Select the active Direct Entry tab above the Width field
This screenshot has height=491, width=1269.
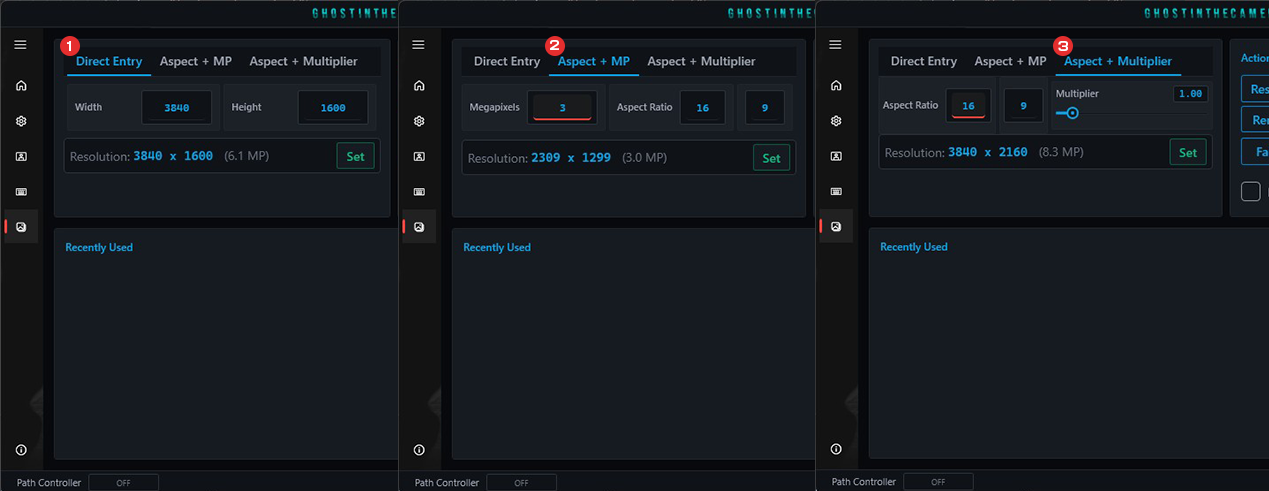click(109, 61)
